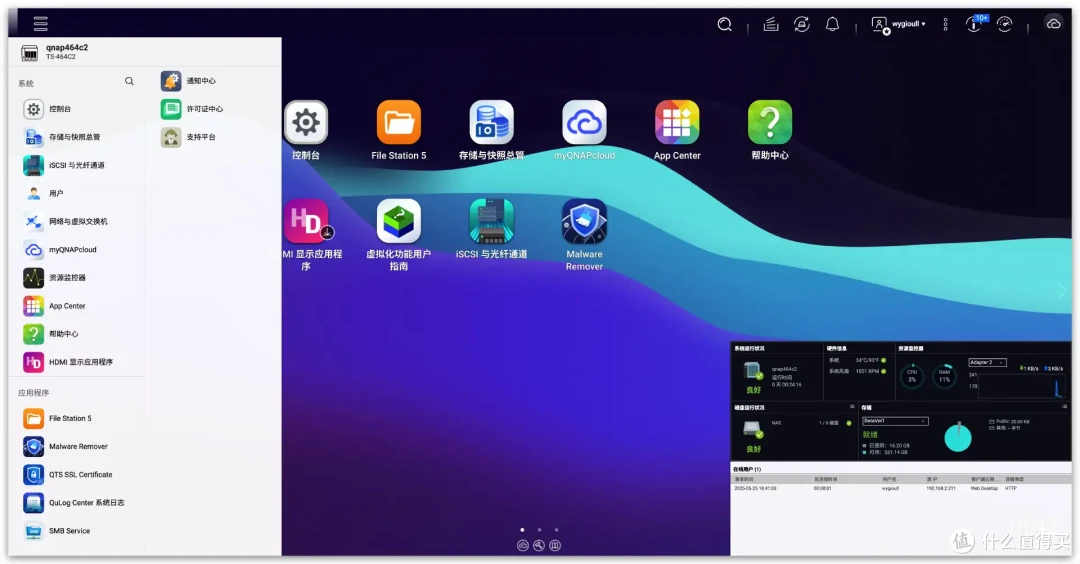The image size is (1080, 564).
Task: Go to next desktop page arrow
Action: coord(1062,291)
